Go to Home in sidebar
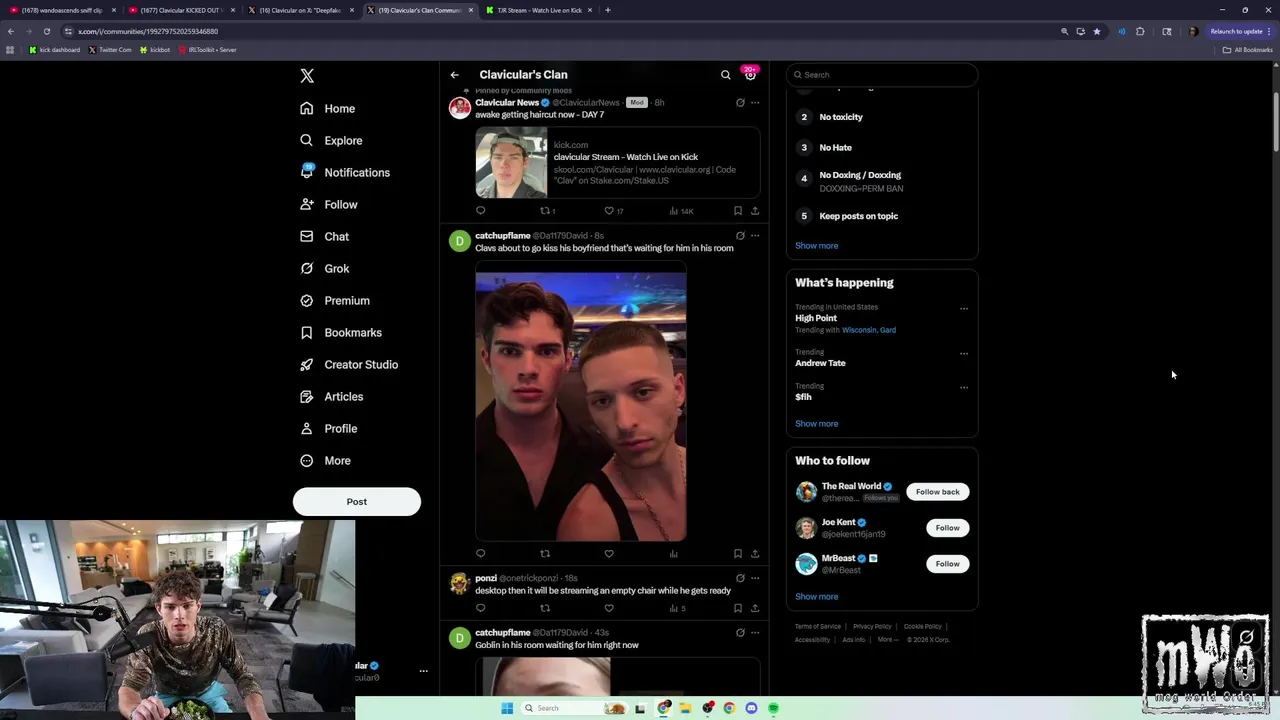 tap(328, 108)
